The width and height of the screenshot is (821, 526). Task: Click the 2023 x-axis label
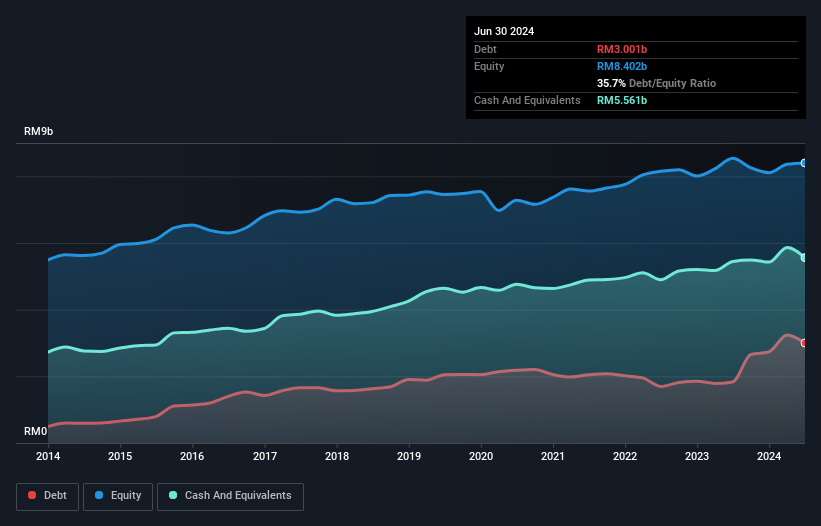point(697,456)
